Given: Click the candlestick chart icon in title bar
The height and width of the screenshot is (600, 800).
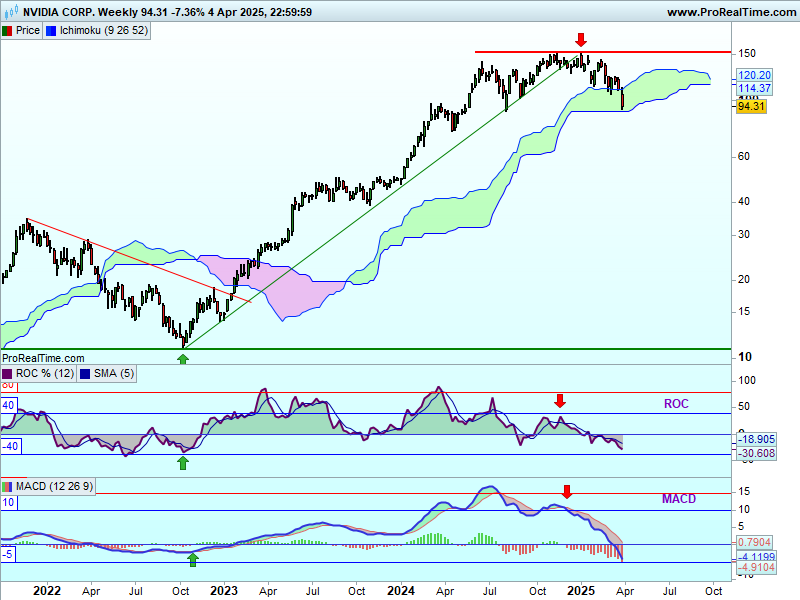Looking at the screenshot, I should (x=11, y=11).
